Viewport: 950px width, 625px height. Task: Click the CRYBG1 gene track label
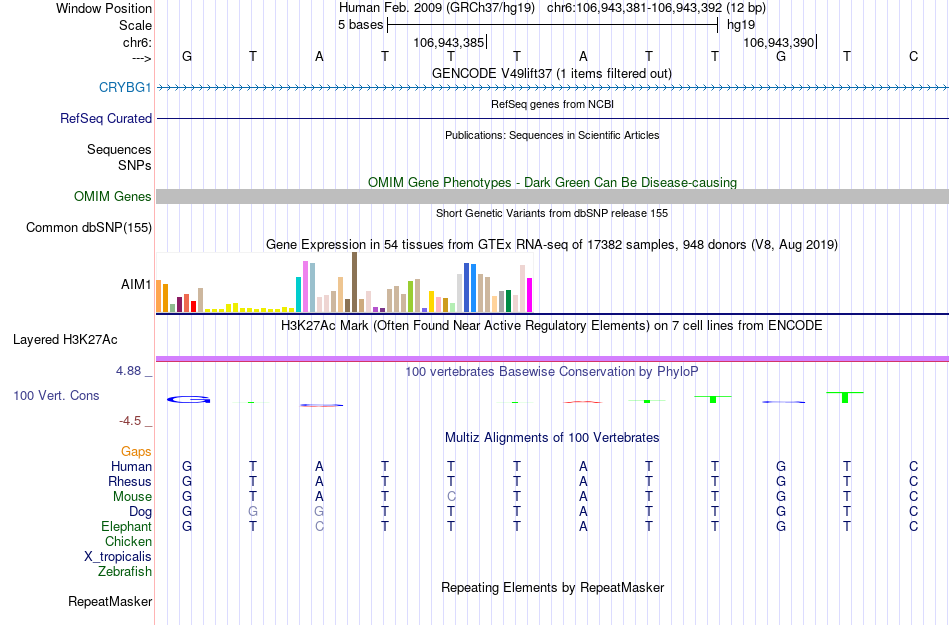pyautogui.click(x=125, y=87)
